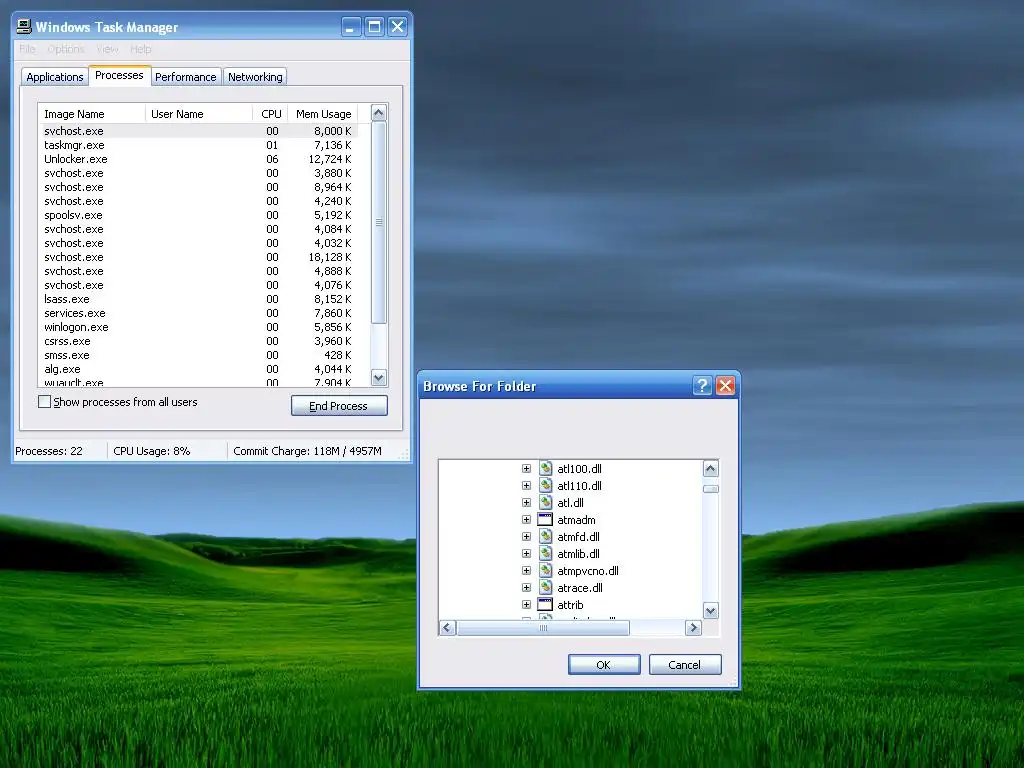This screenshot has width=1024, height=768.
Task: Click the process list scroll down arrow
Action: [379, 377]
